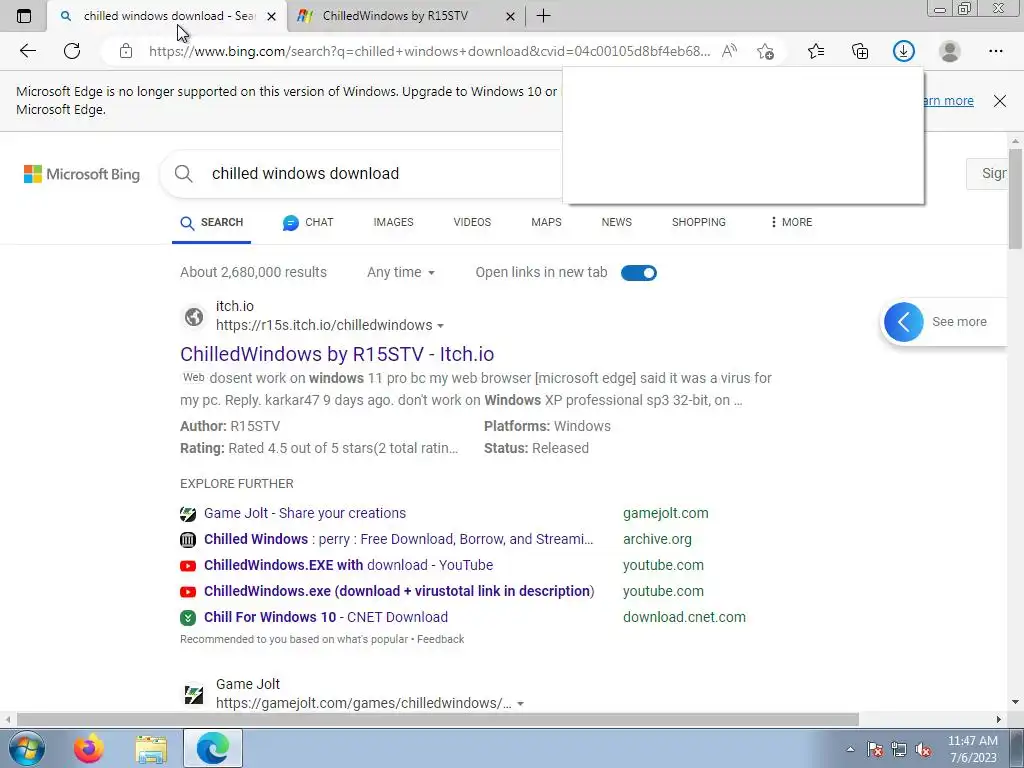This screenshot has width=1024, height=768.
Task: Toggle Open links in new tab
Action: pos(639,273)
